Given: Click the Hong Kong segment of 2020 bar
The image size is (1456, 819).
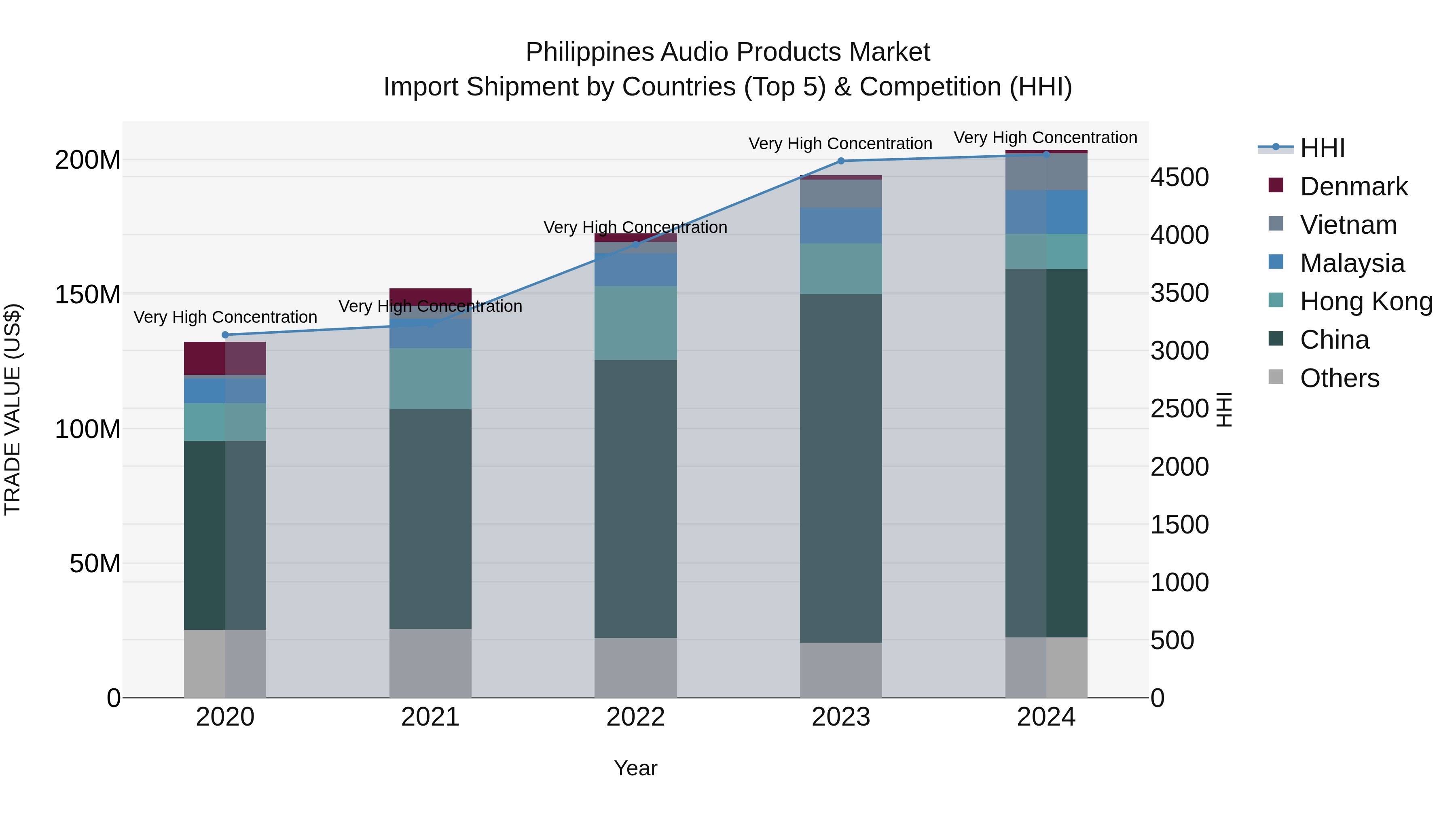Looking at the screenshot, I should pos(225,422).
